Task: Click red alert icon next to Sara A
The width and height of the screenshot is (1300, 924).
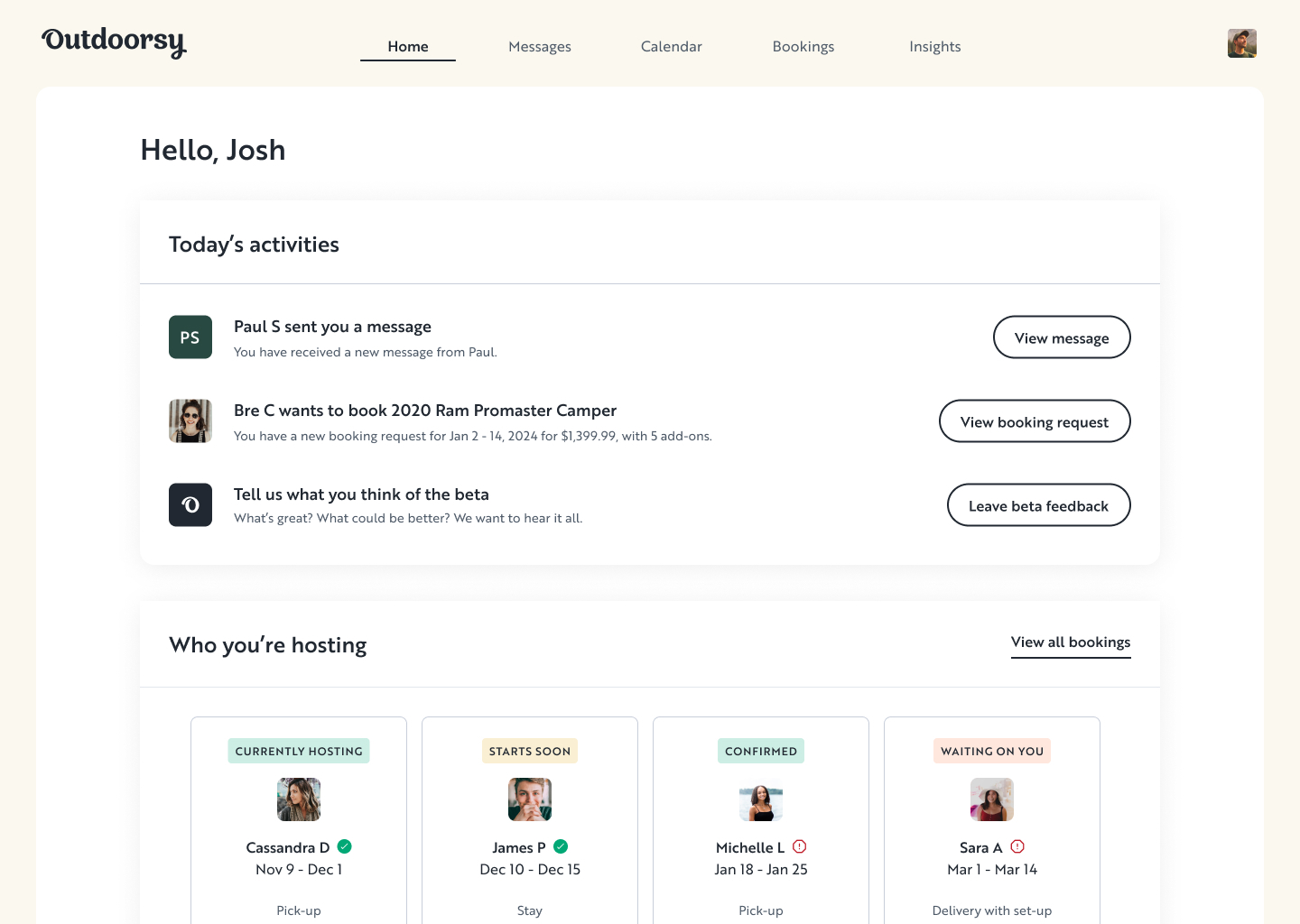Action: tap(1017, 846)
